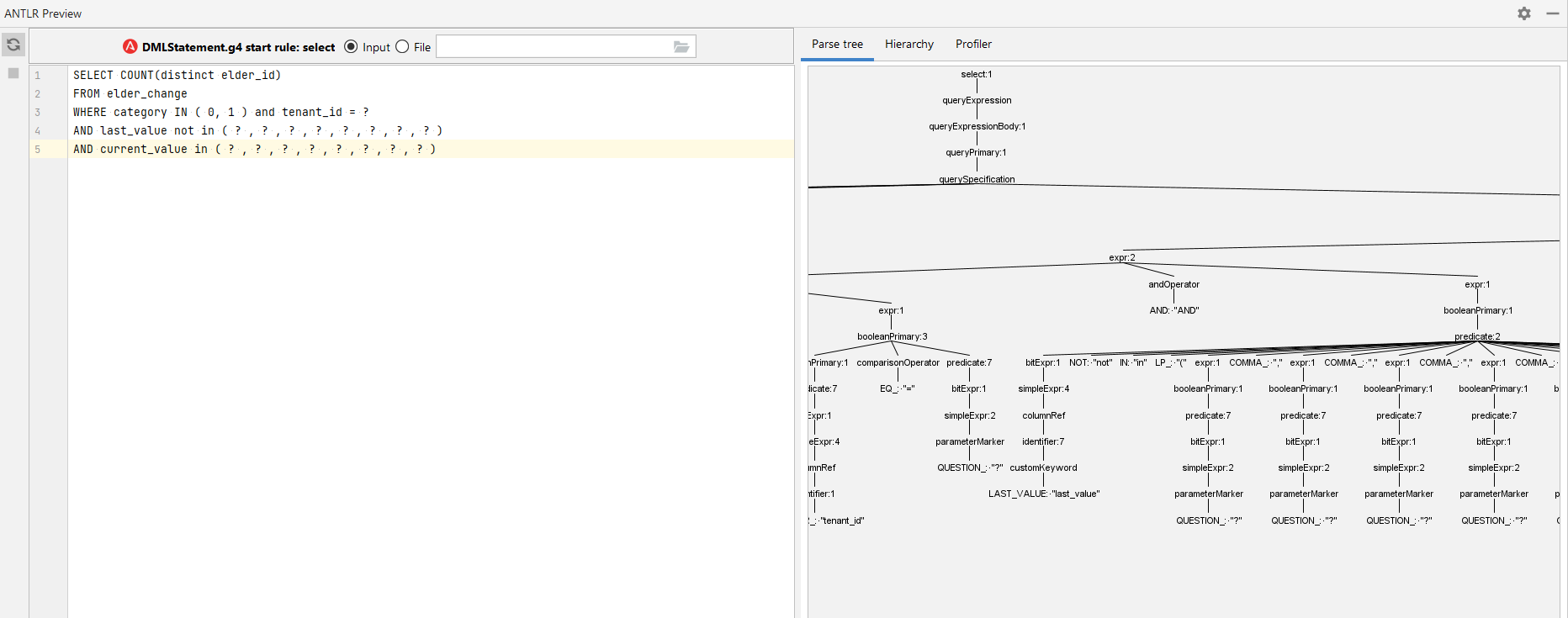The image size is (1568, 618).
Task: Click the "tenant_id" terminal node
Action: (837, 520)
